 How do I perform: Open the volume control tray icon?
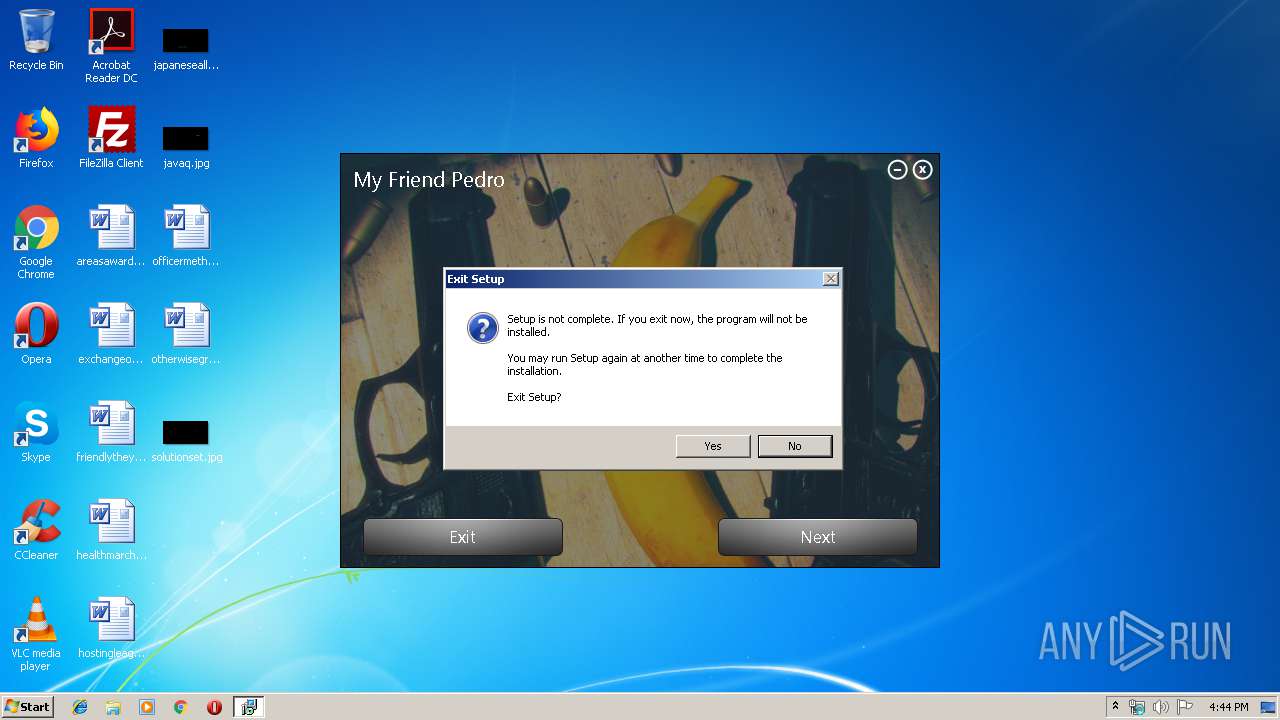pyautogui.click(x=1161, y=707)
